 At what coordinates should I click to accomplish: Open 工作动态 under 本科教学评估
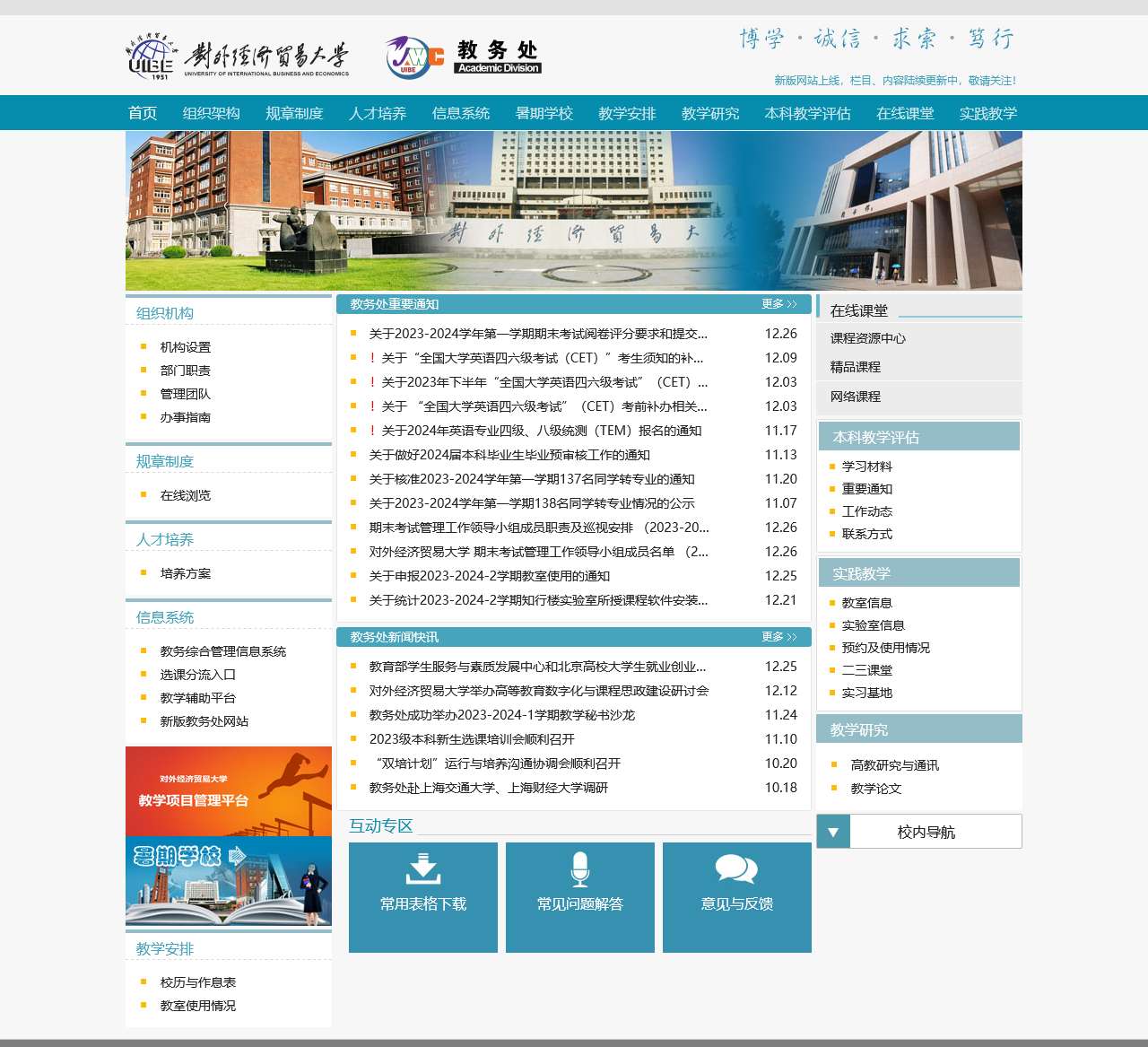(x=867, y=511)
